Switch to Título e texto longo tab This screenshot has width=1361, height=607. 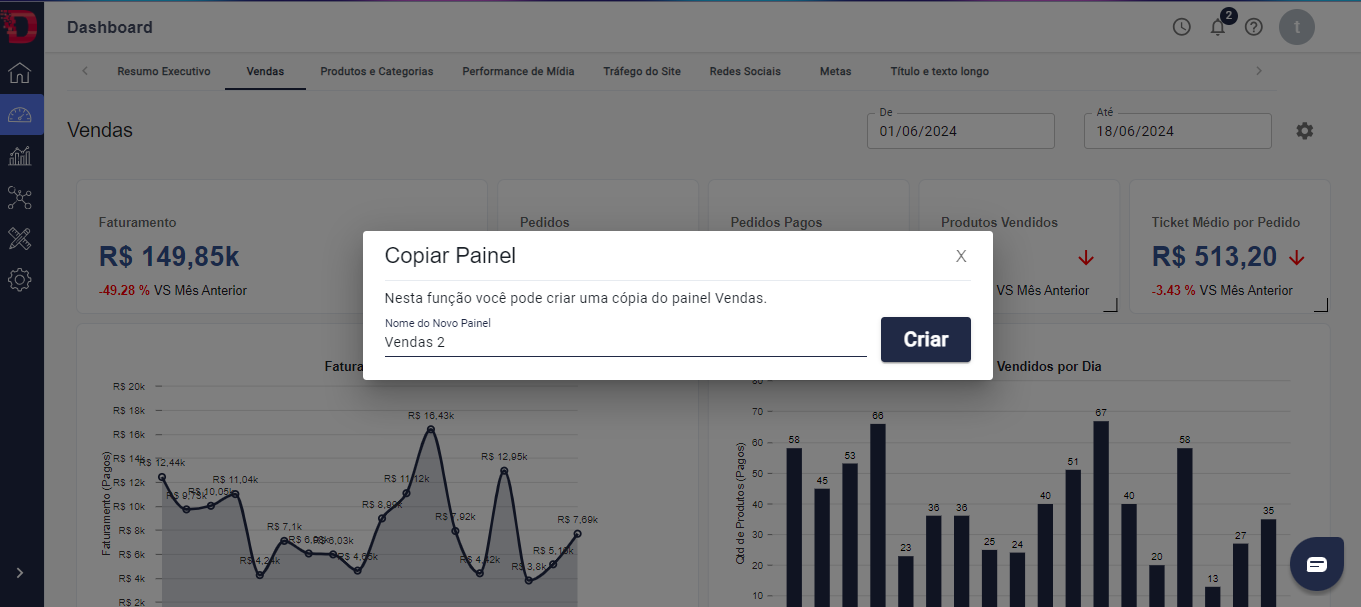pyautogui.click(x=940, y=71)
